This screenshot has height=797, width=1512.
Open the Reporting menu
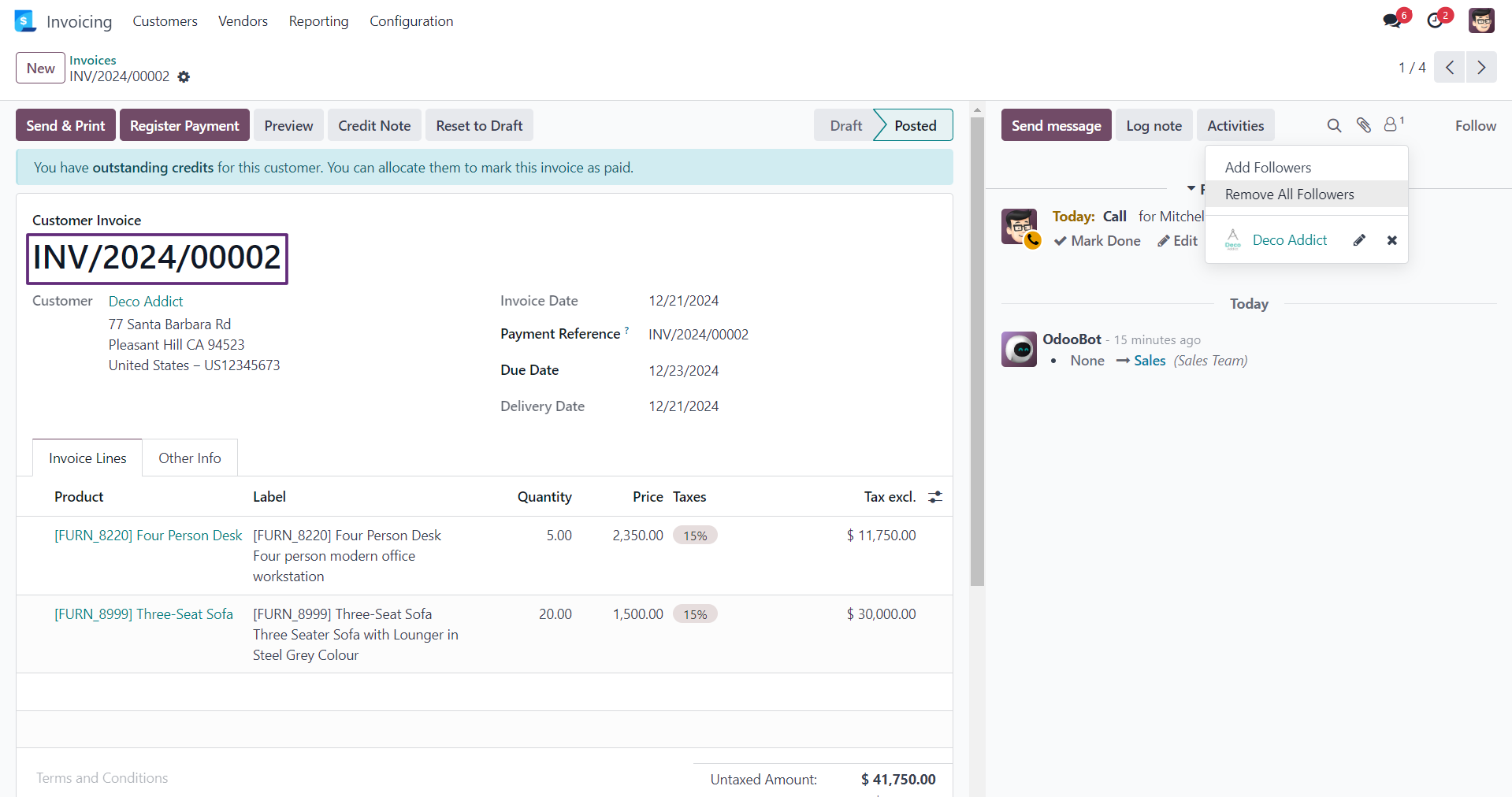(318, 21)
